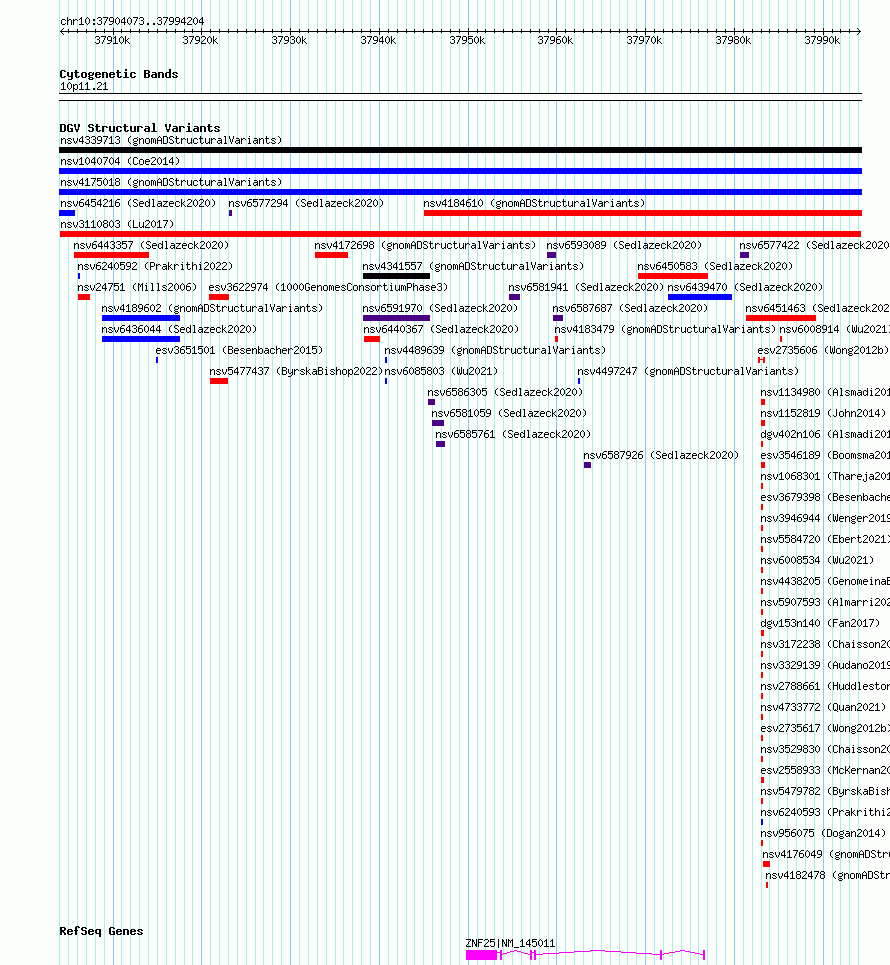
Task: Click esv3651501 (Besenbacher2015) label
Action: tap(239, 350)
